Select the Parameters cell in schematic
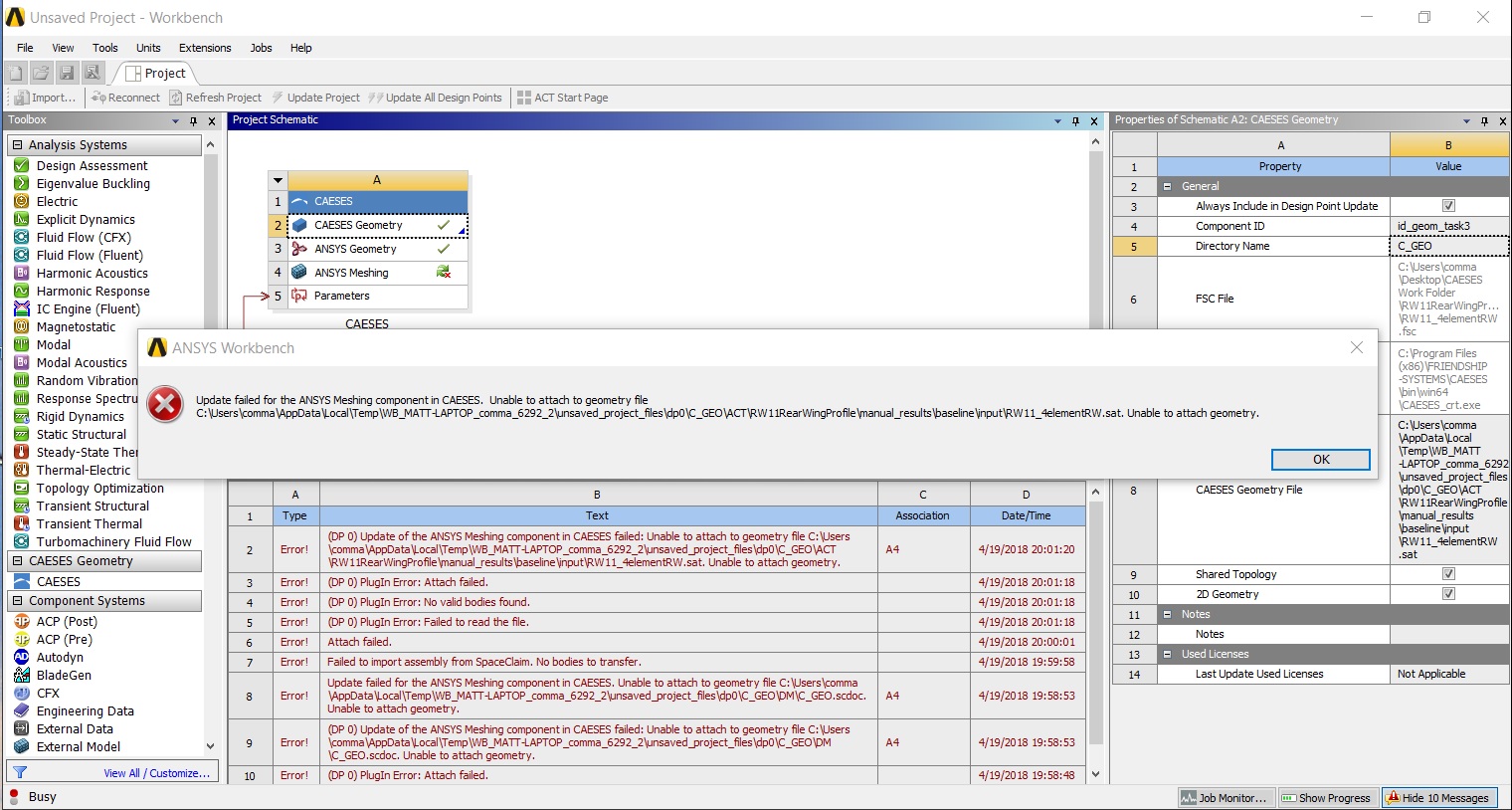 (377, 296)
